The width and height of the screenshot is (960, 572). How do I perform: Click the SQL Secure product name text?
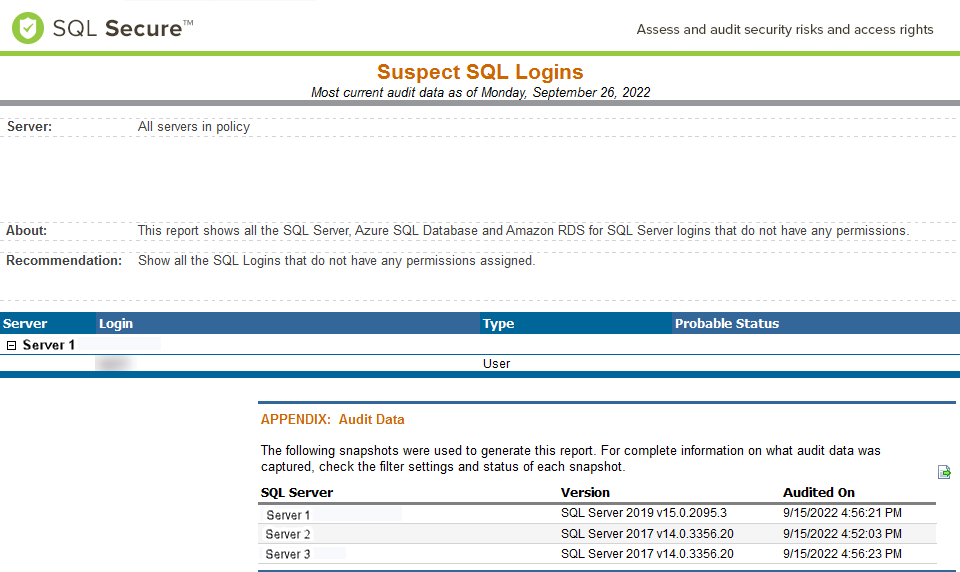118,28
